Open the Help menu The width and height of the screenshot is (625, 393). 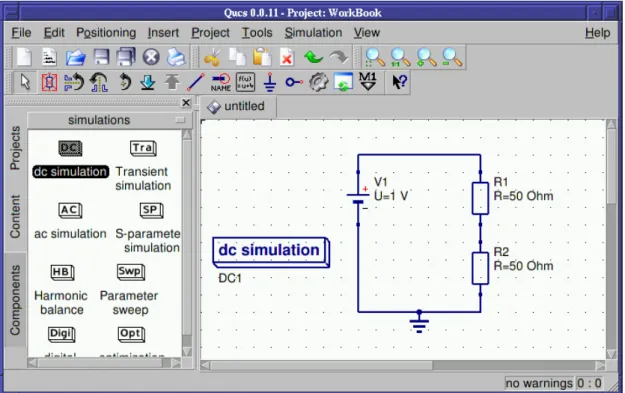click(x=597, y=33)
